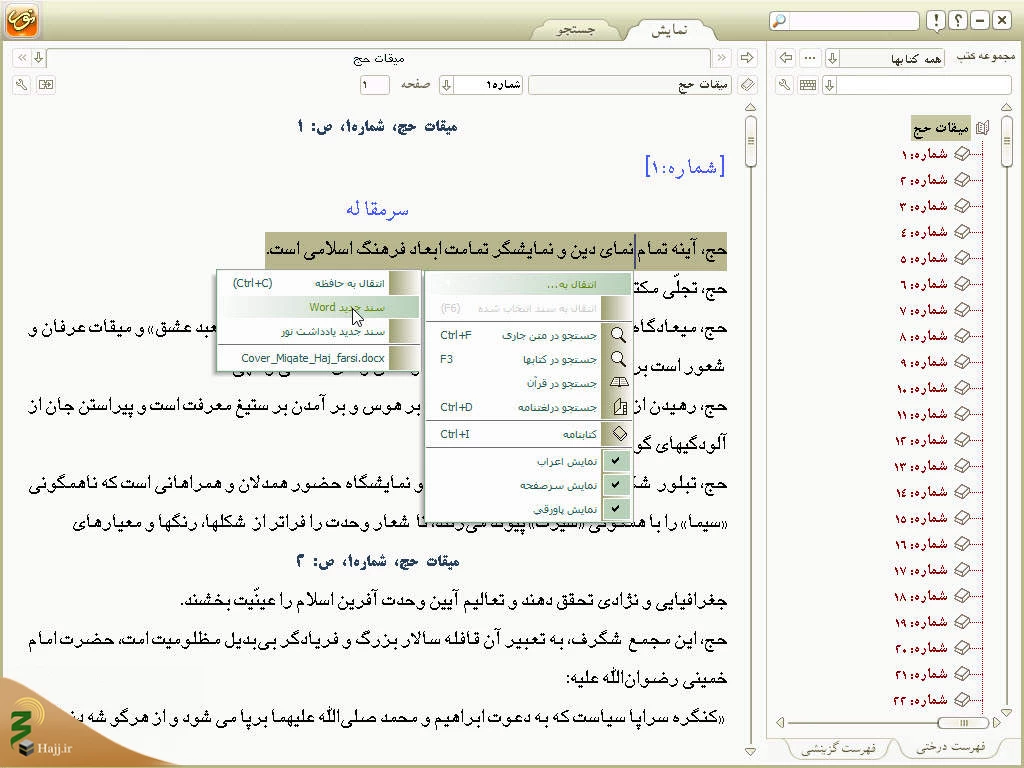Click the three-dots button beside همه کتابها
The width and height of the screenshot is (1024, 768).
[x=810, y=58]
